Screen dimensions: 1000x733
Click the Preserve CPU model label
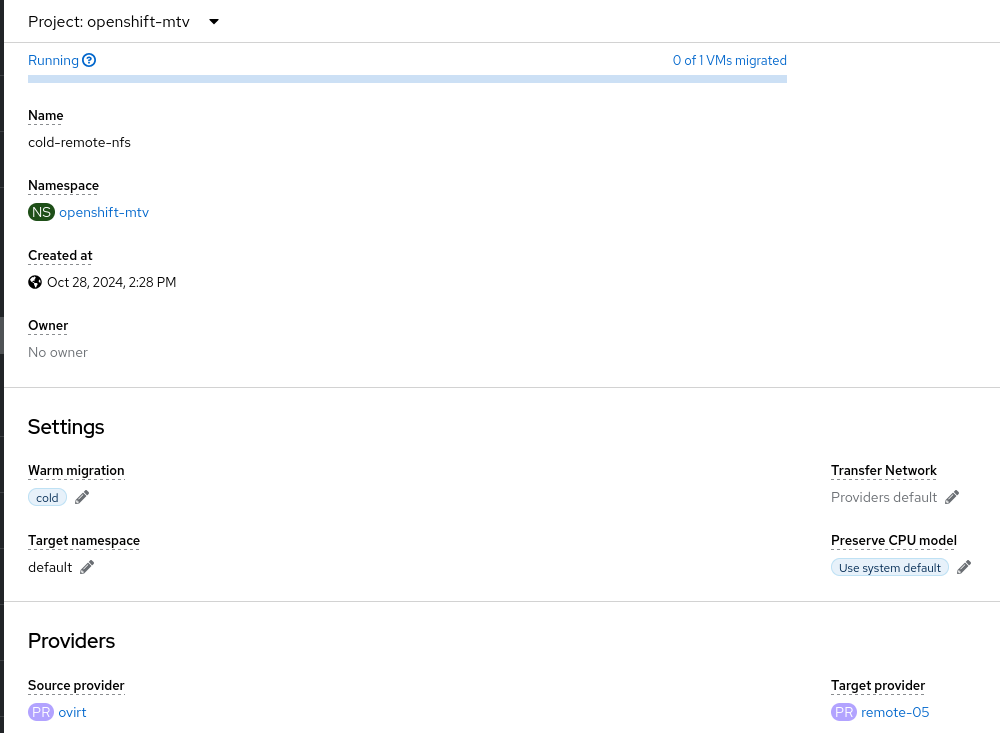pos(893,540)
